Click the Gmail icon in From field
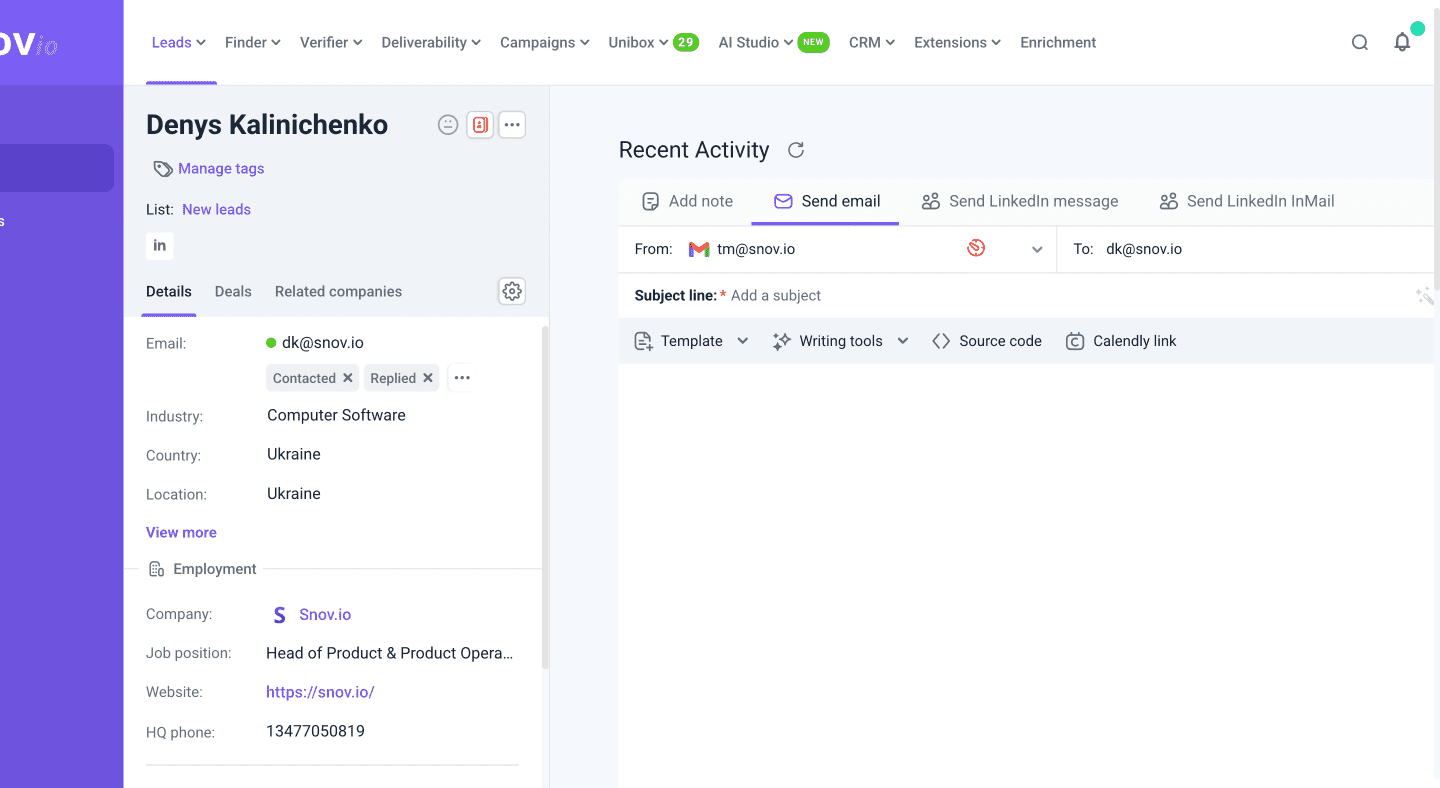The image size is (1440, 788). click(699, 249)
